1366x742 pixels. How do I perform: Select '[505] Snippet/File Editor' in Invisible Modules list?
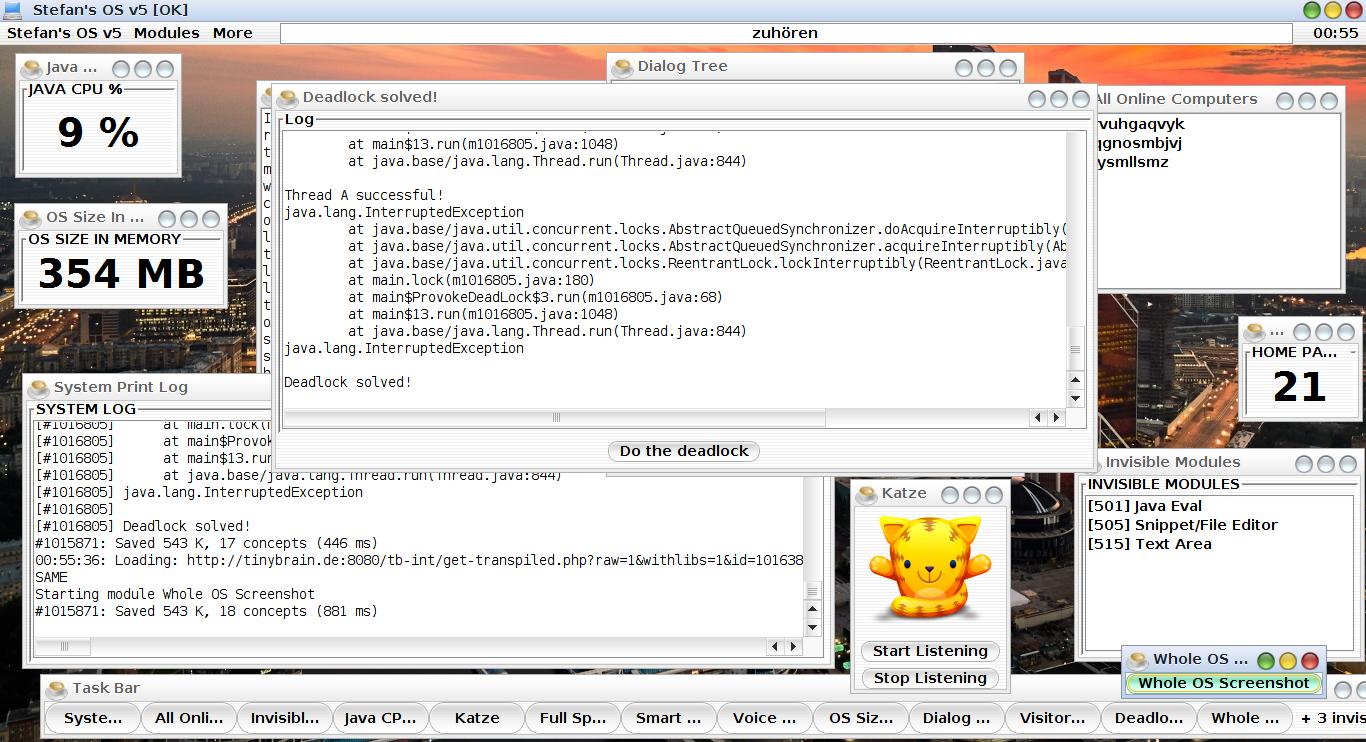click(x=1182, y=525)
